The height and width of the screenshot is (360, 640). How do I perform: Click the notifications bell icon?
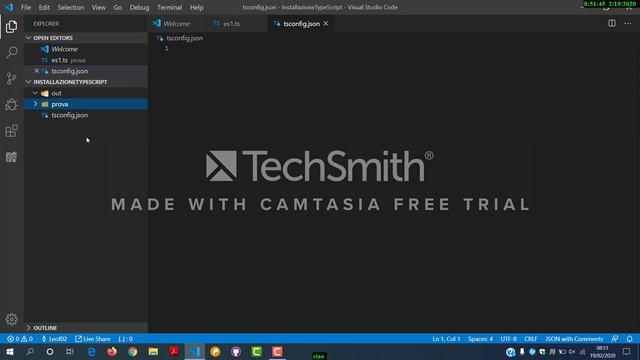(629, 339)
